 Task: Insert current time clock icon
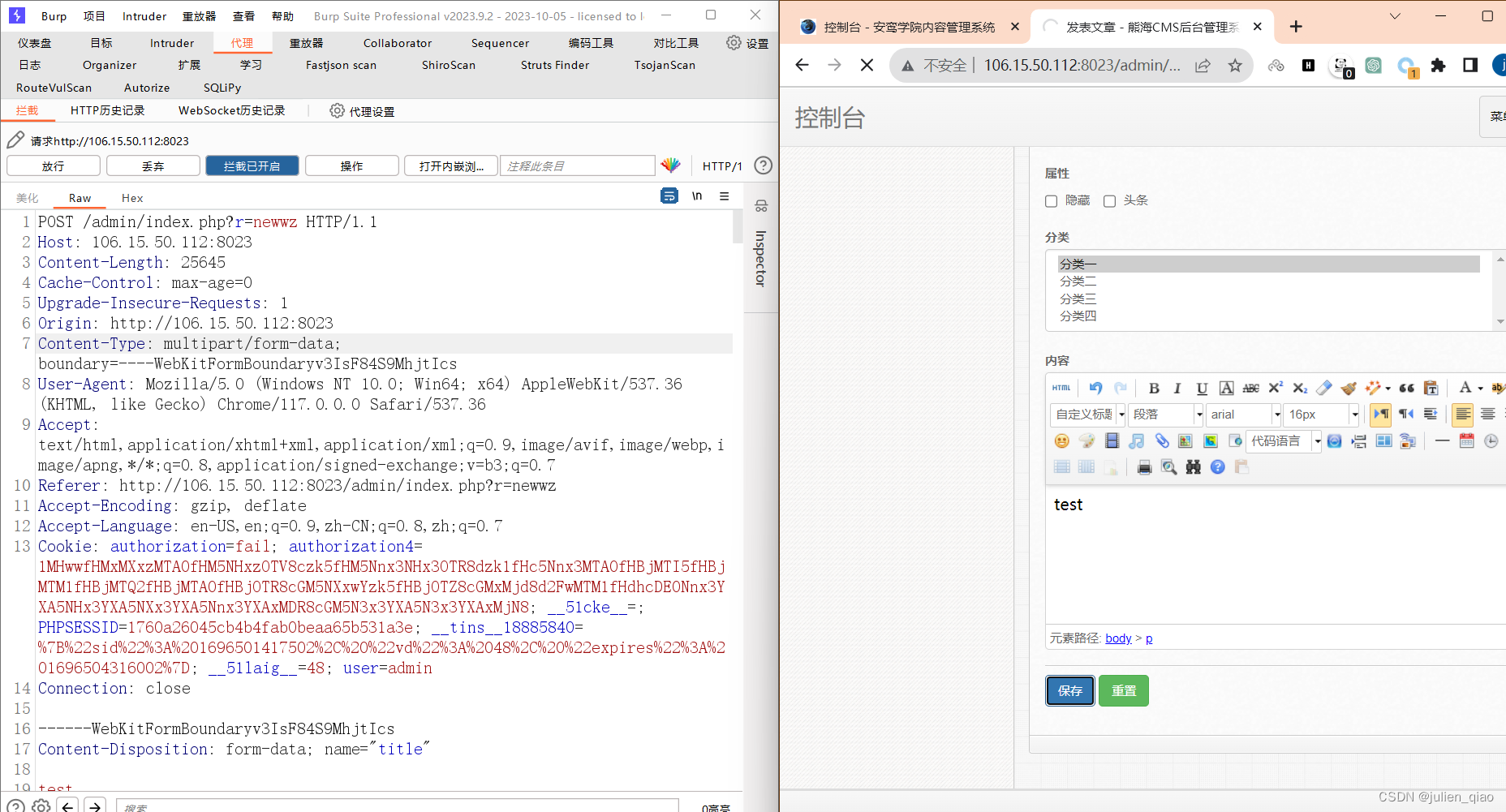1491,440
